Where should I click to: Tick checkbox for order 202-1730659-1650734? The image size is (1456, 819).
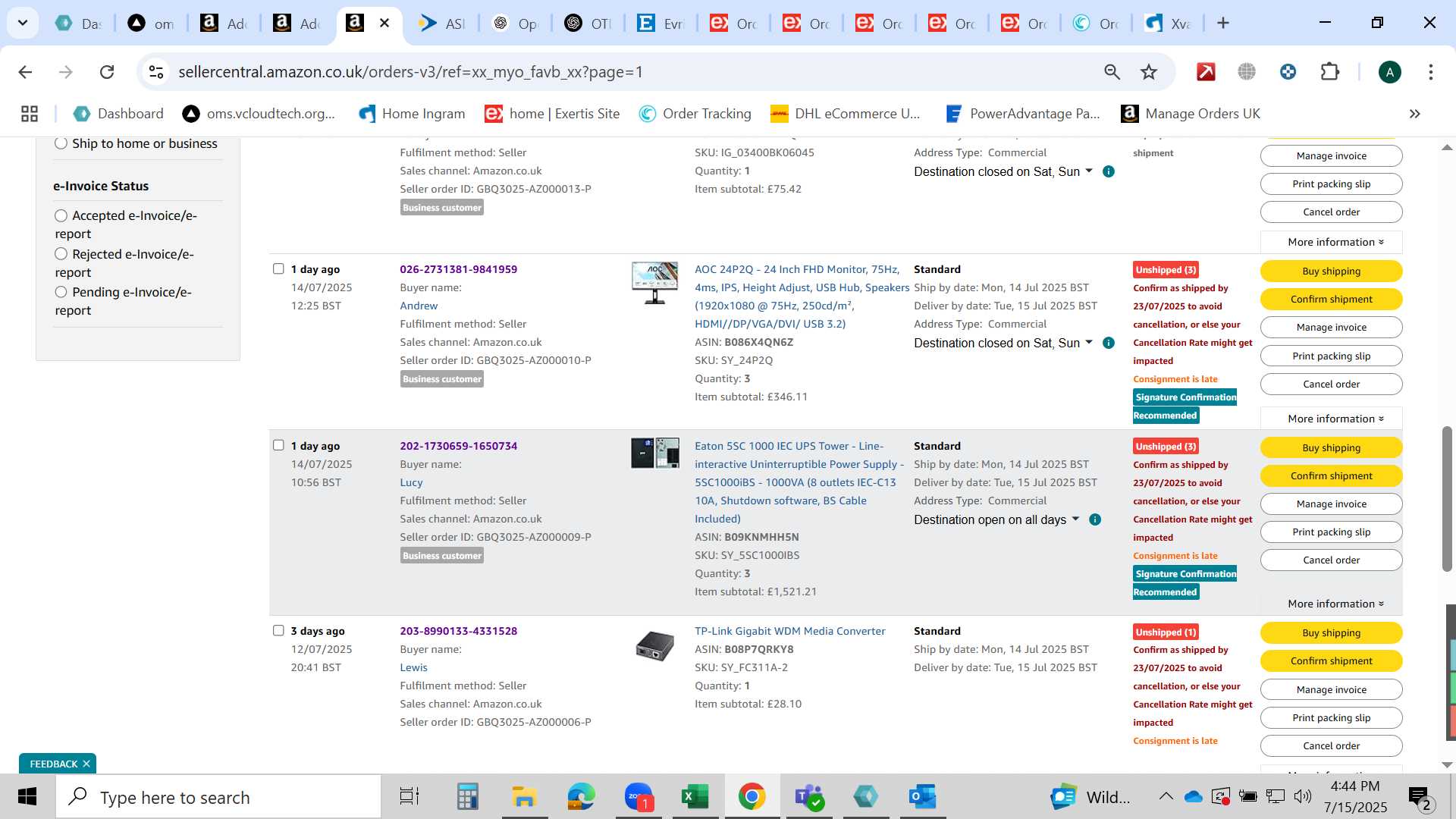tap(278, 445)
